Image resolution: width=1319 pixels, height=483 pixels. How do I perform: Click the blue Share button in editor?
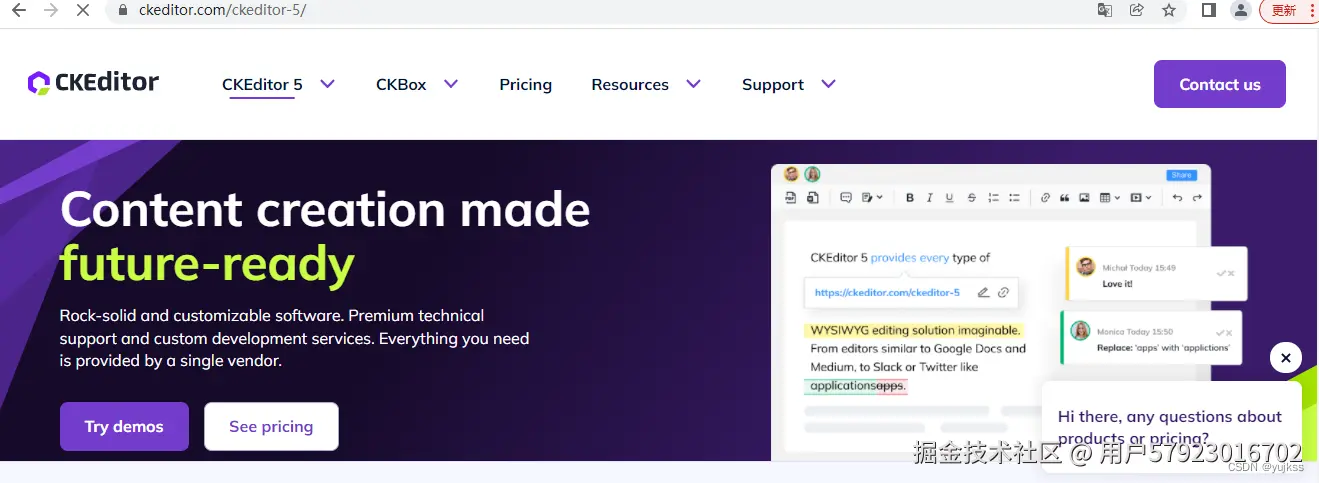tap(1182, 175)
